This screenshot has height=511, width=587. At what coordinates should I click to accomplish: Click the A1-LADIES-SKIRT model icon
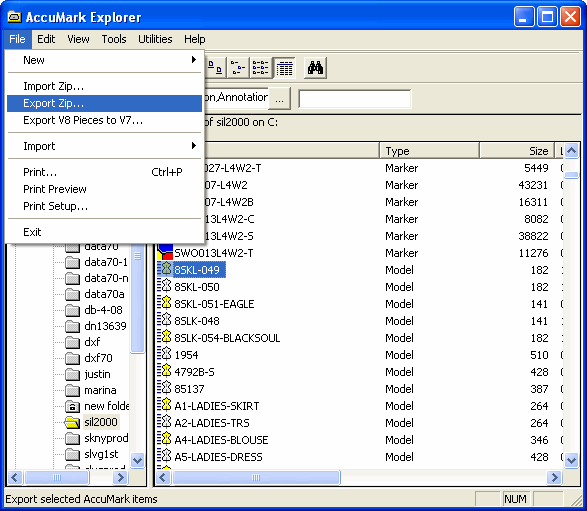point(164,406)
